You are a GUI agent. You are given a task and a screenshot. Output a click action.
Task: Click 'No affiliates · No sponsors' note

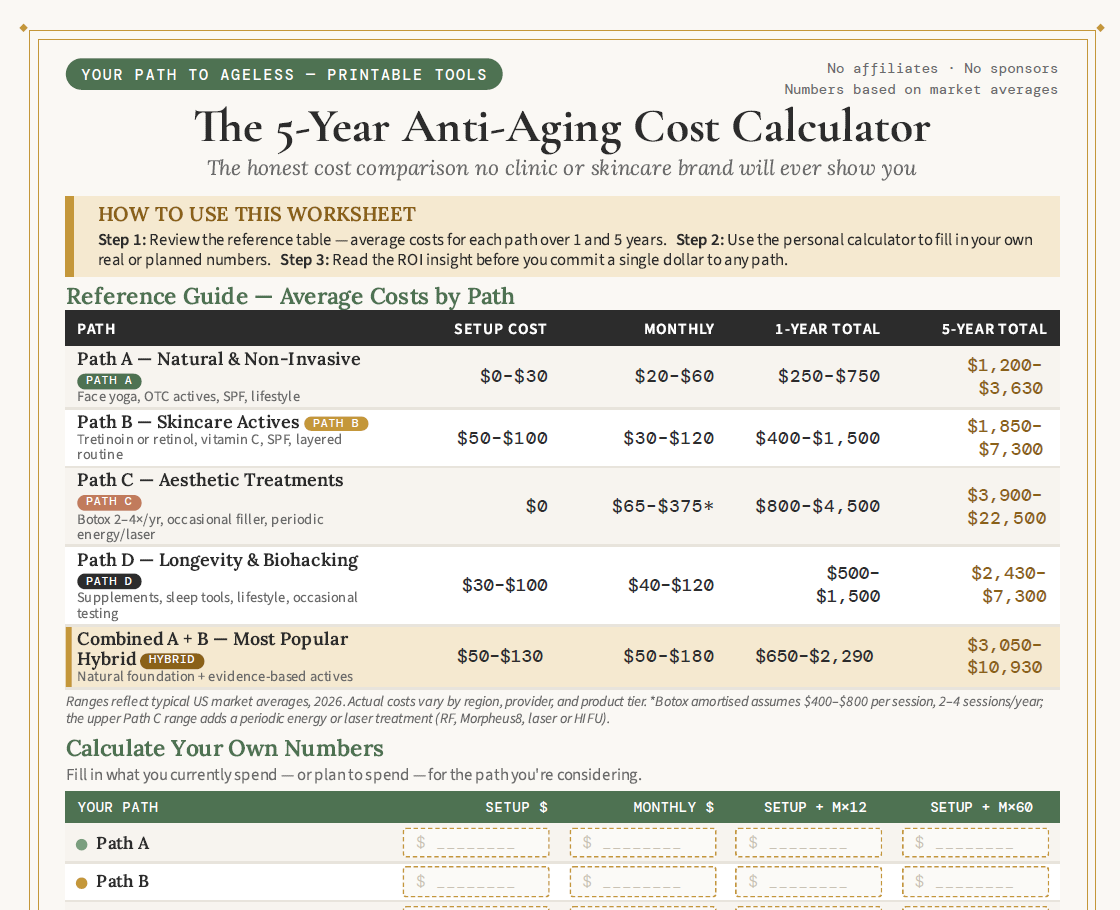pyautogui.click(x=942, y=69)
